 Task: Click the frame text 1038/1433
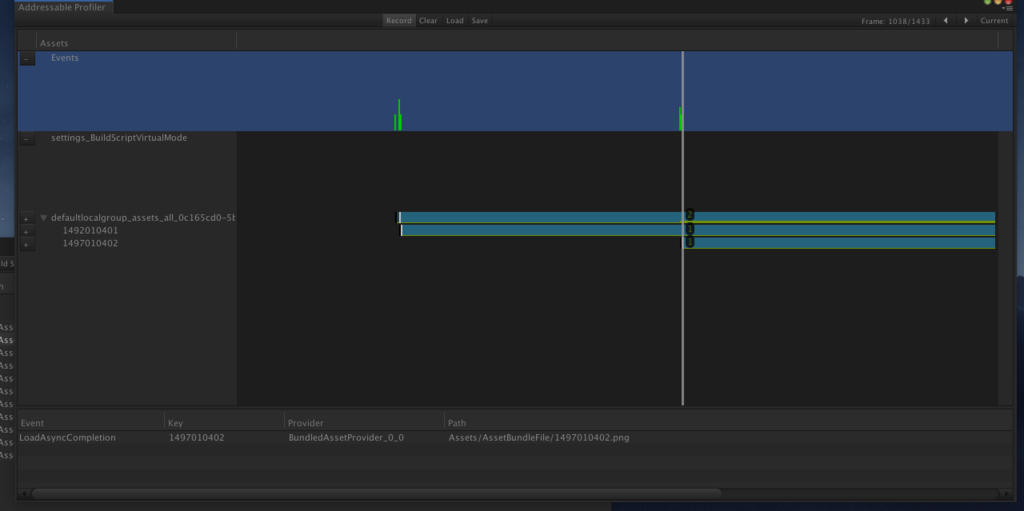895,22
